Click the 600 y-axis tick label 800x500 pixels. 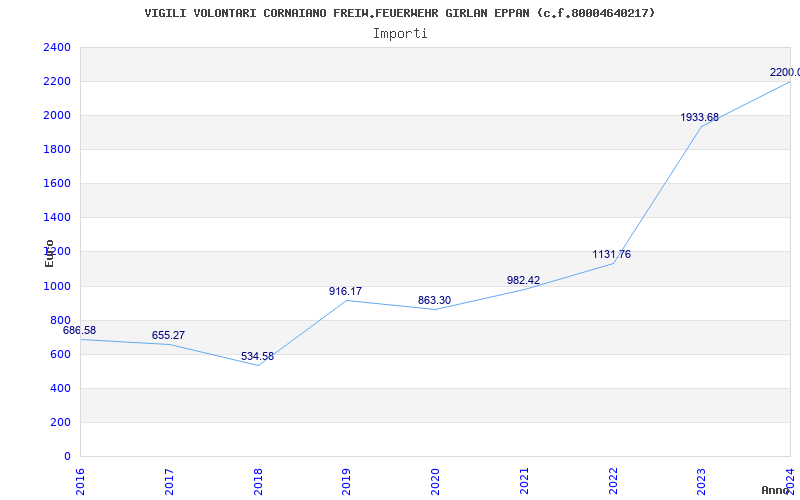point(60,355)
